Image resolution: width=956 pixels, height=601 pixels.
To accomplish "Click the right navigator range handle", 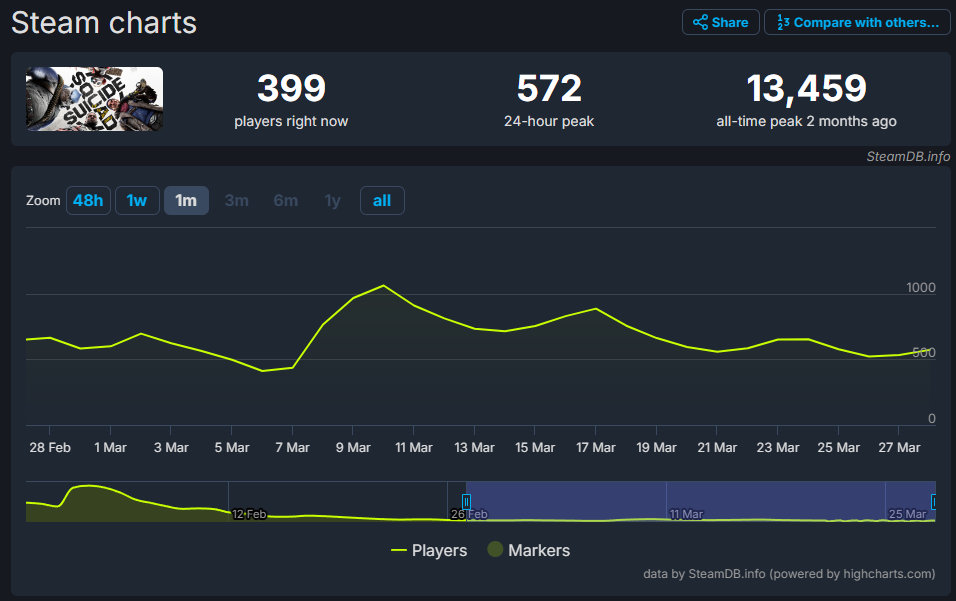I will [934, 501].
